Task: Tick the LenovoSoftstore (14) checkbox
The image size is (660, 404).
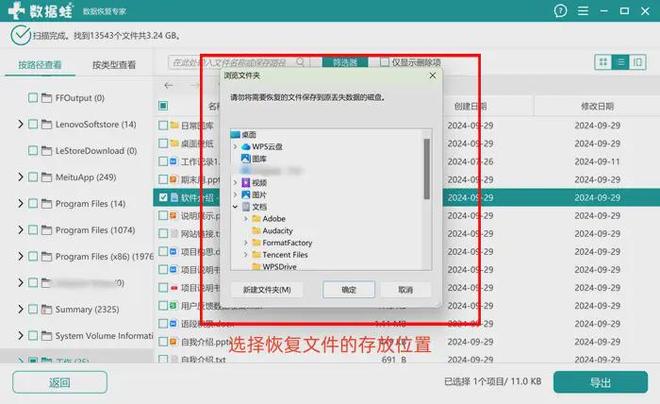Action: coord(33,124)
